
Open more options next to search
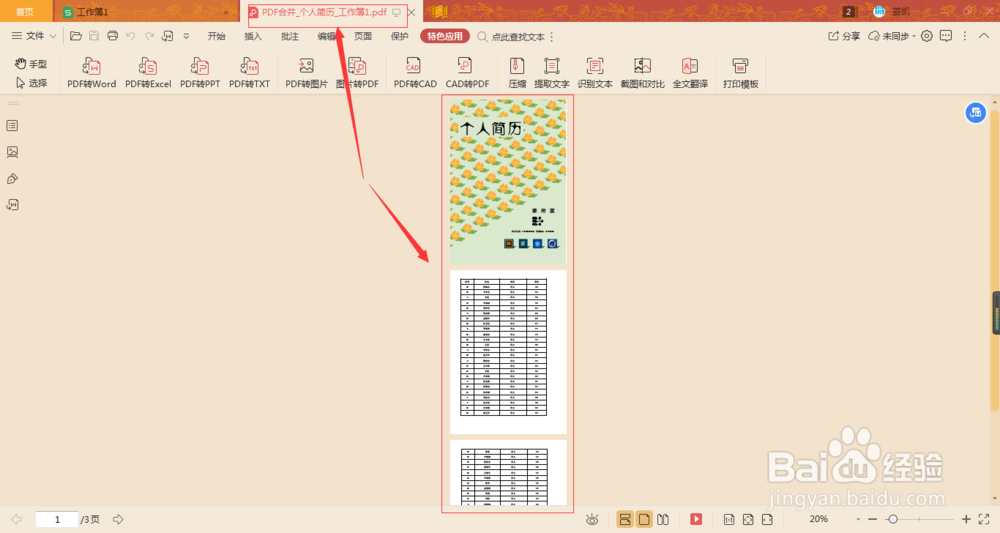pyautogui.click(x=552, y=37)
